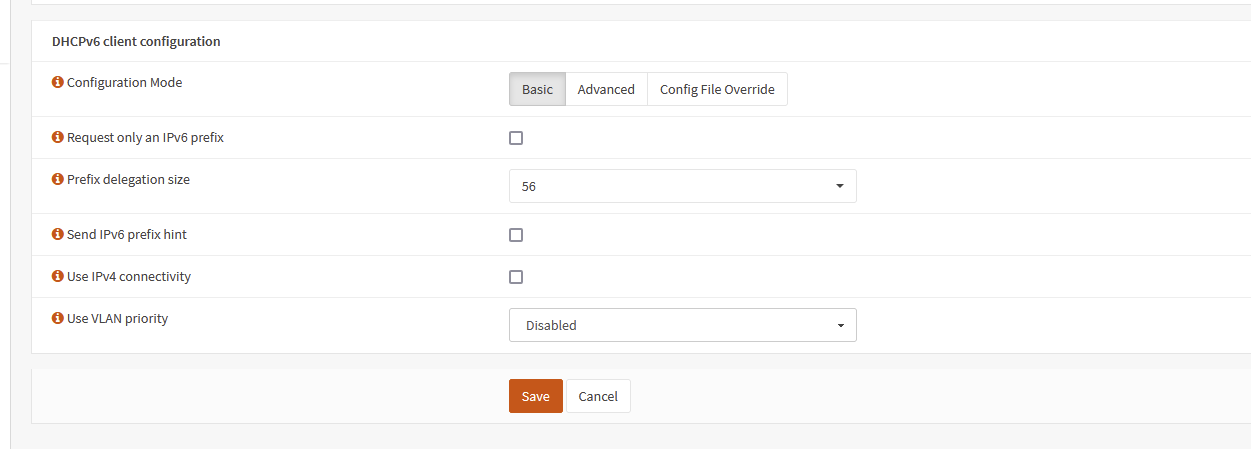1251x449 pixels.
Task: Click the Prefix delegation size label
Action: 128,180
